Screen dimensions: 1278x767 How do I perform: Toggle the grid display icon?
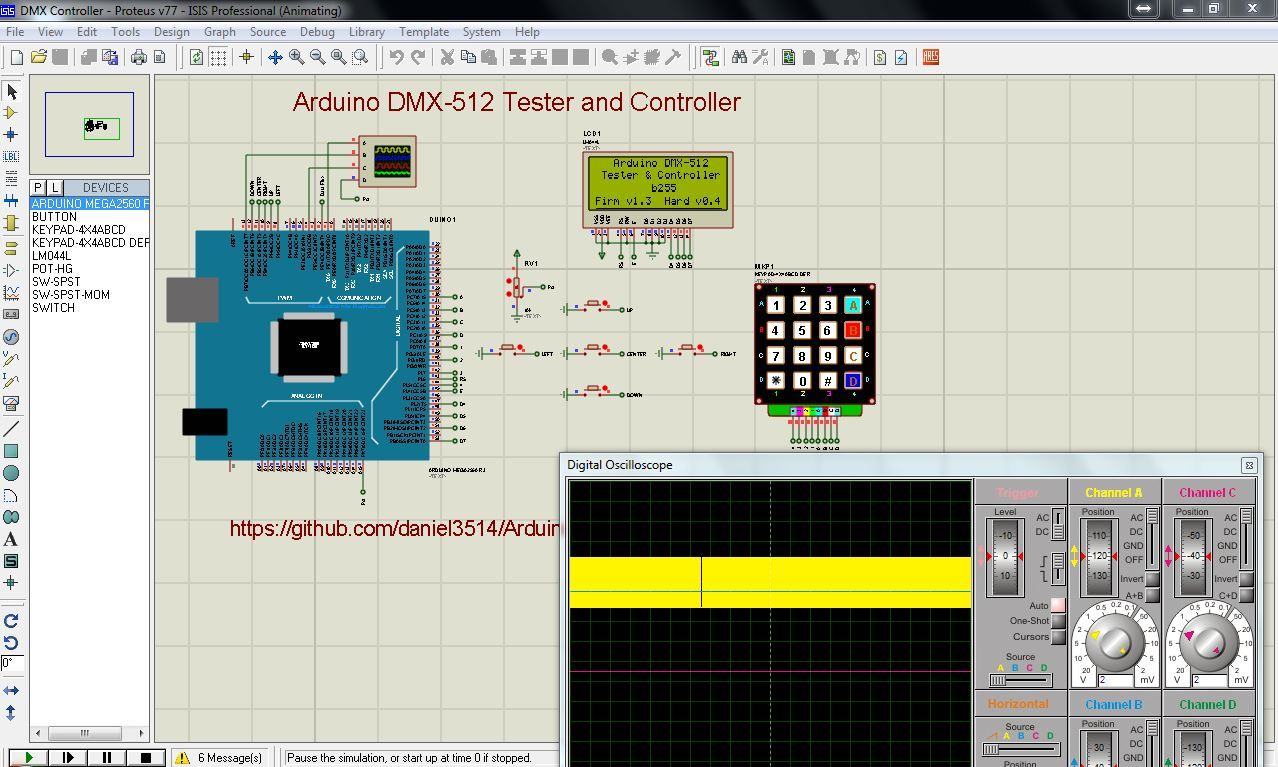click(218, 57)
